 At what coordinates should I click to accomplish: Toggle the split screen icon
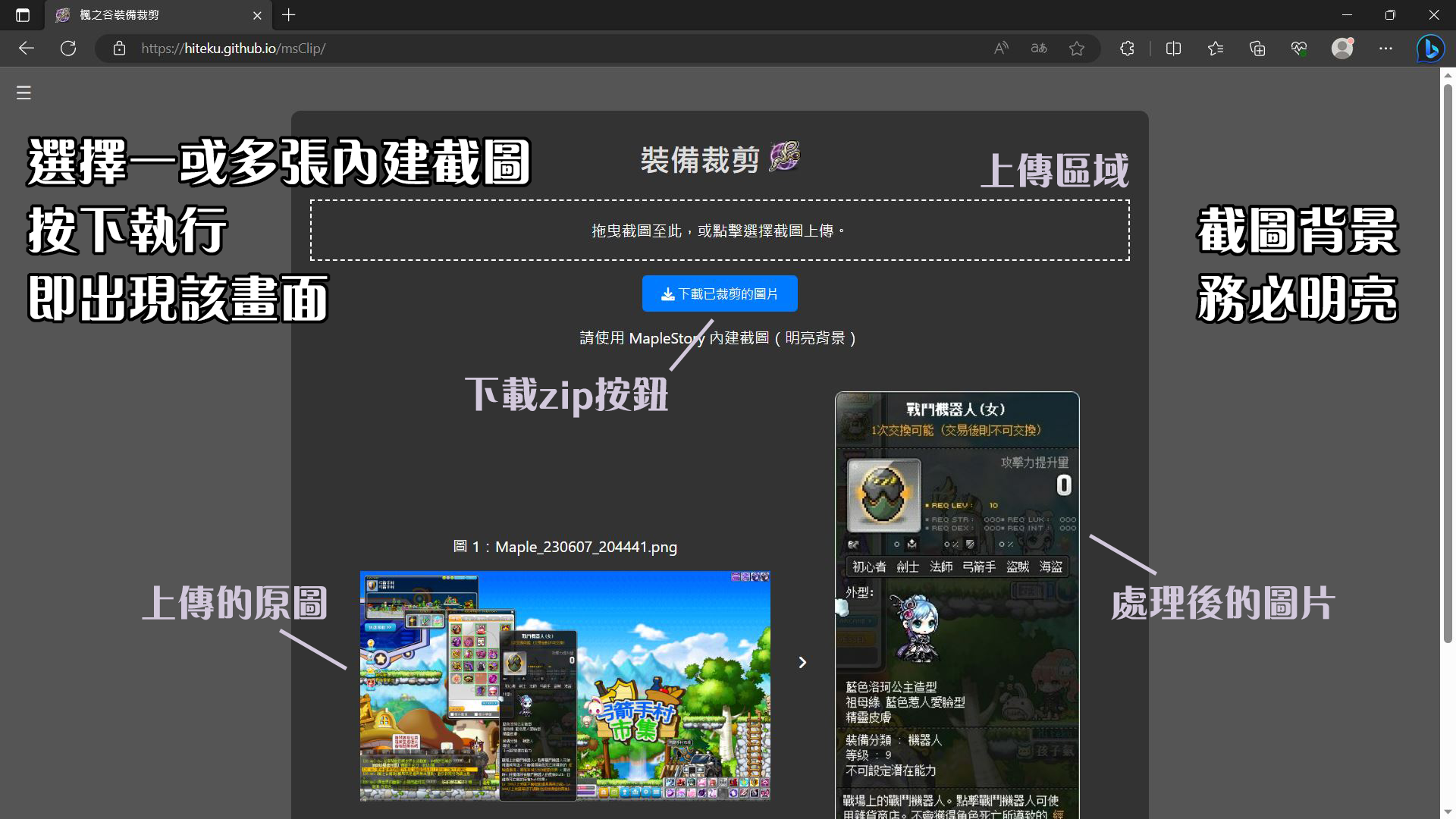click(x=1173, y=49)
